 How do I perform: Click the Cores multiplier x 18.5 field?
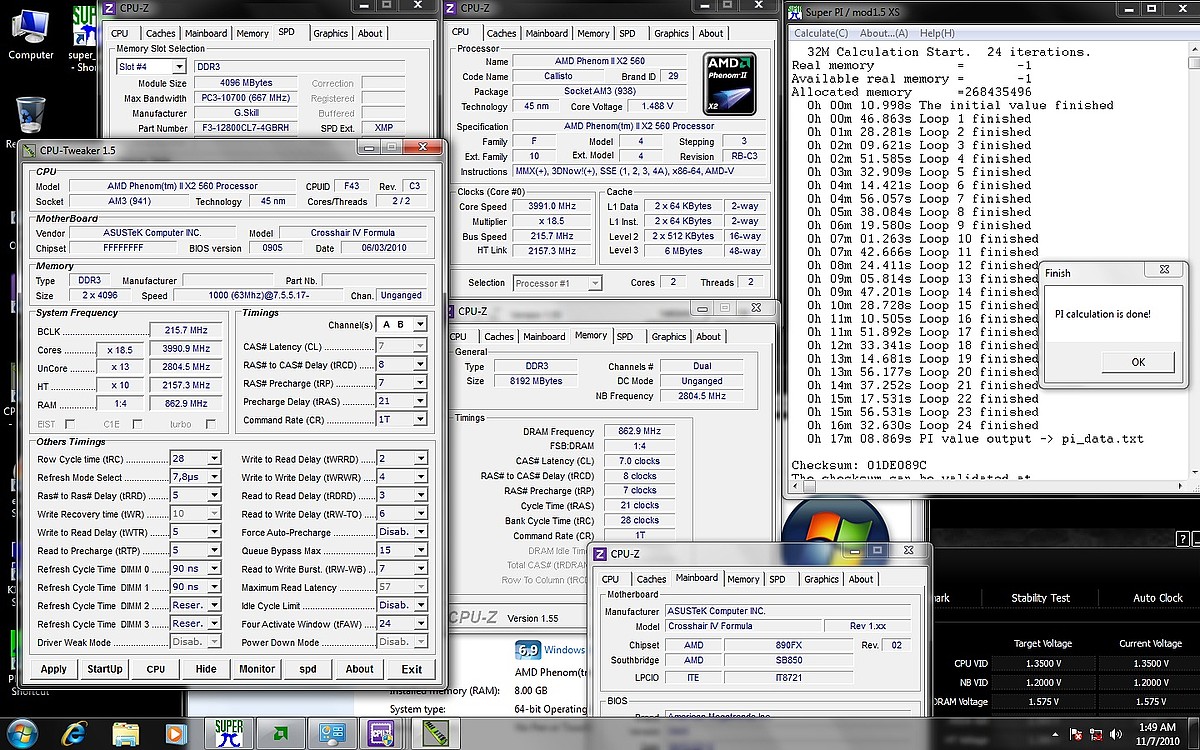pyautogui.click(x=120, y=349)
